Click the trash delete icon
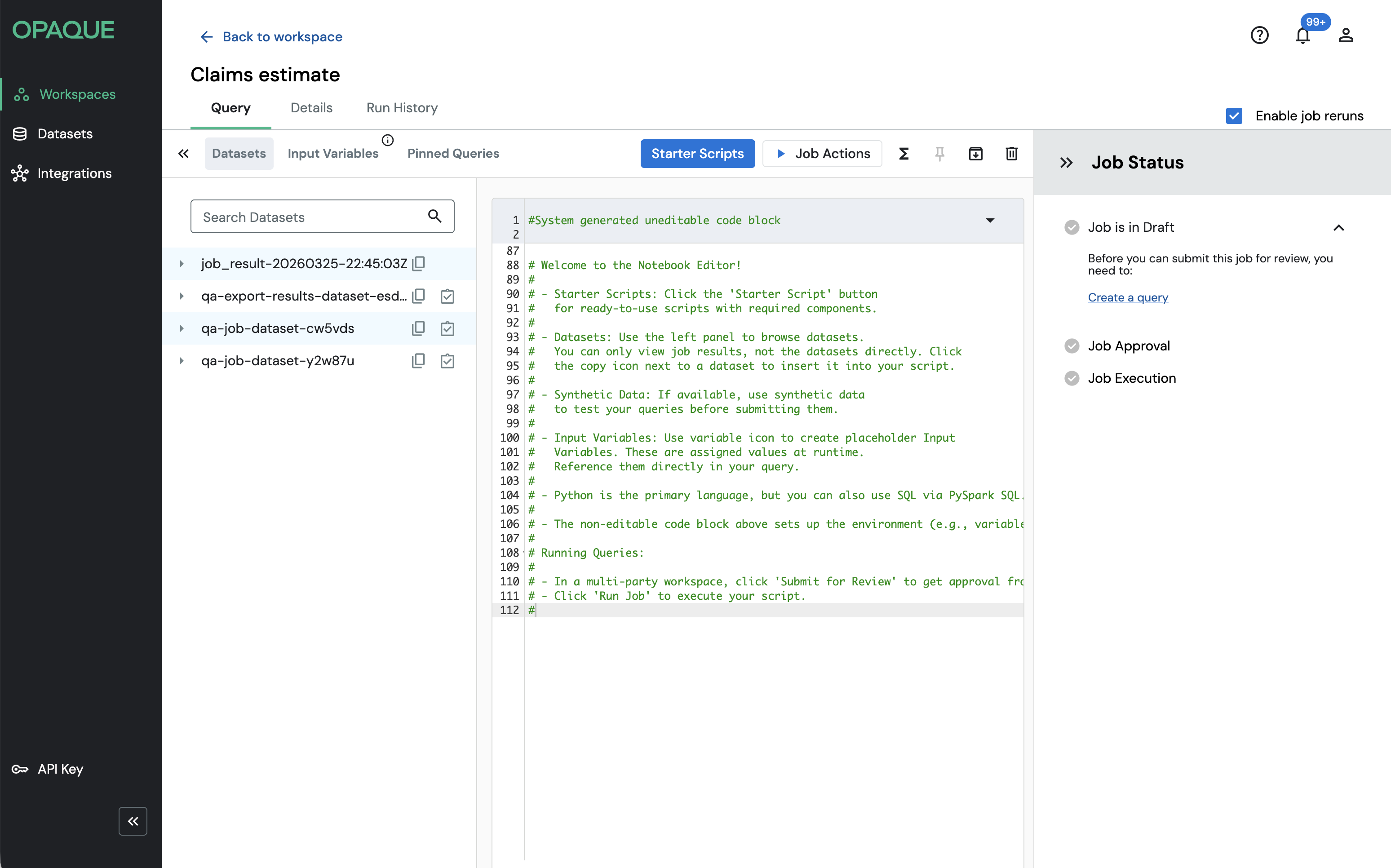 tap(1011, 154)
